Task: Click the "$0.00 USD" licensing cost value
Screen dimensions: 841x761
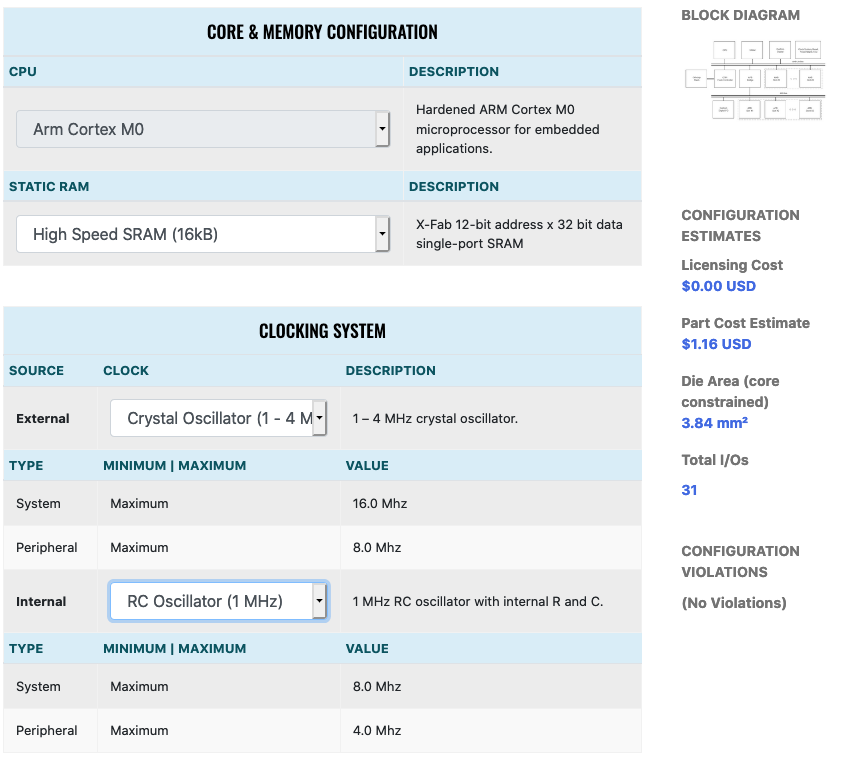Action: click(x=718, y=286)
